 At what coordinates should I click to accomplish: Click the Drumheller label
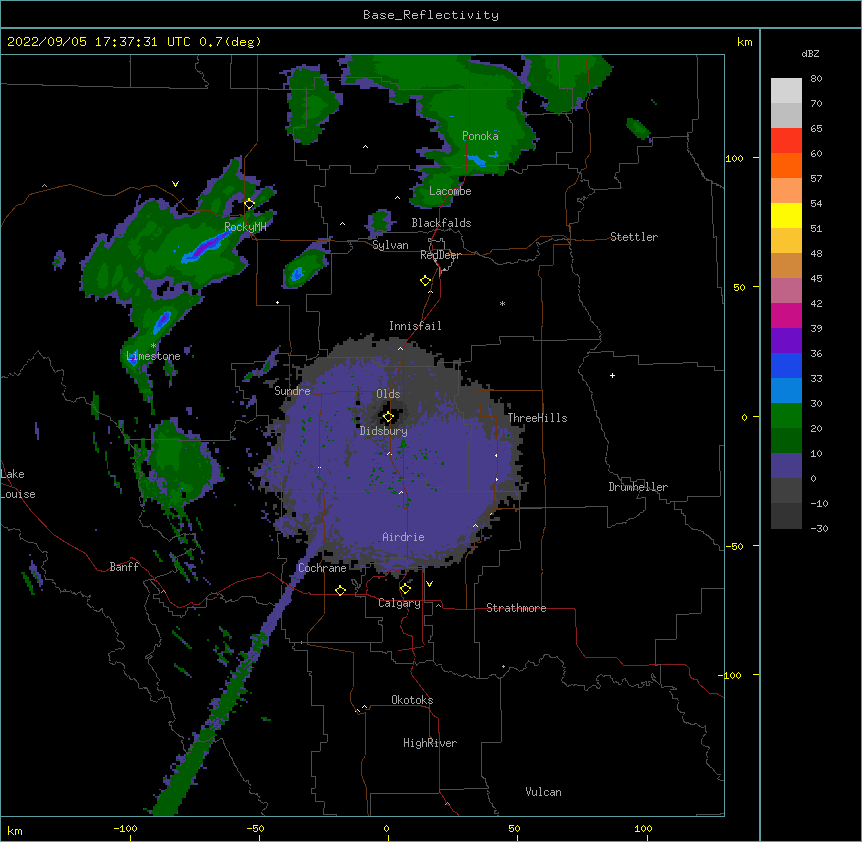638,487
